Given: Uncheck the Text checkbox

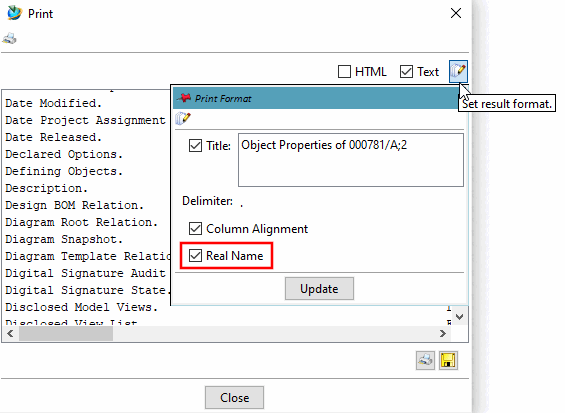Looking at the screenshot, I should (x=406, y=71).
